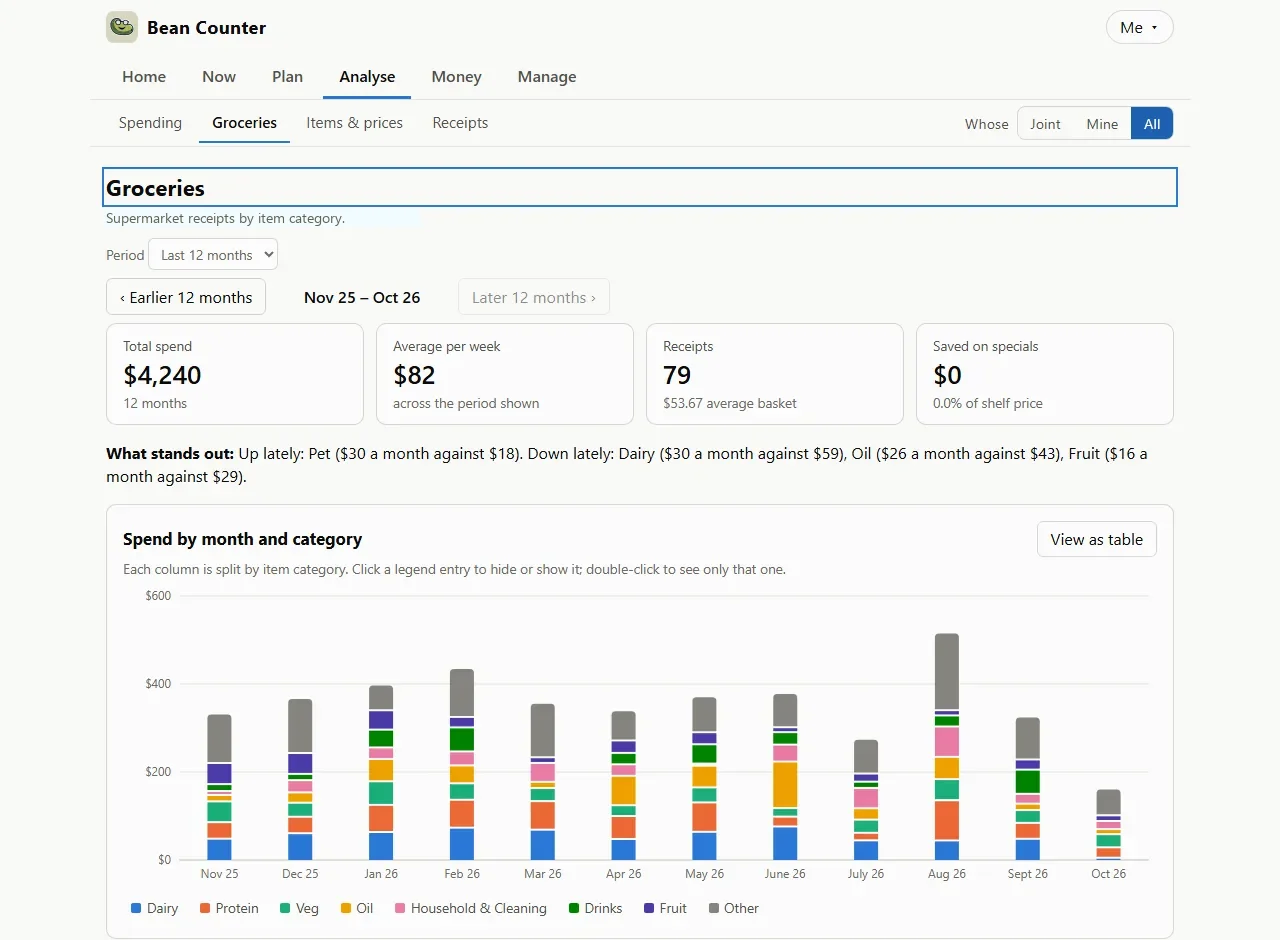Set Whose filter to All
The height and width of the screenshot is (940, 1280).
1152,124
